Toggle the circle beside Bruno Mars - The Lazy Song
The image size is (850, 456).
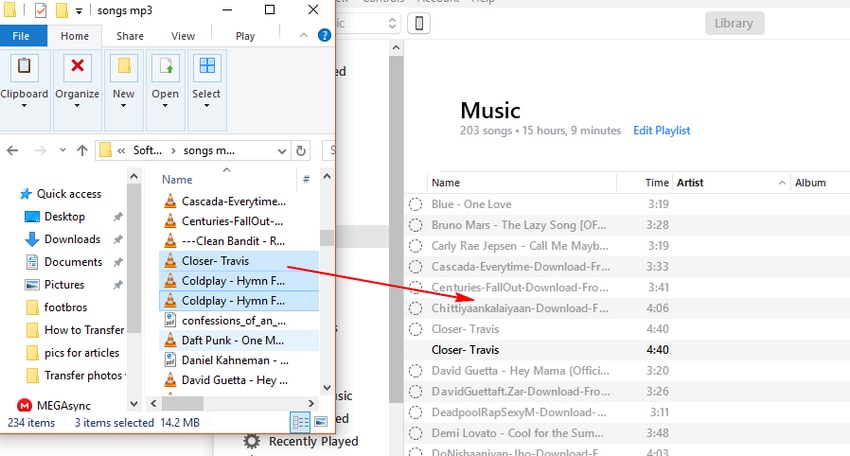pos(415,225)
